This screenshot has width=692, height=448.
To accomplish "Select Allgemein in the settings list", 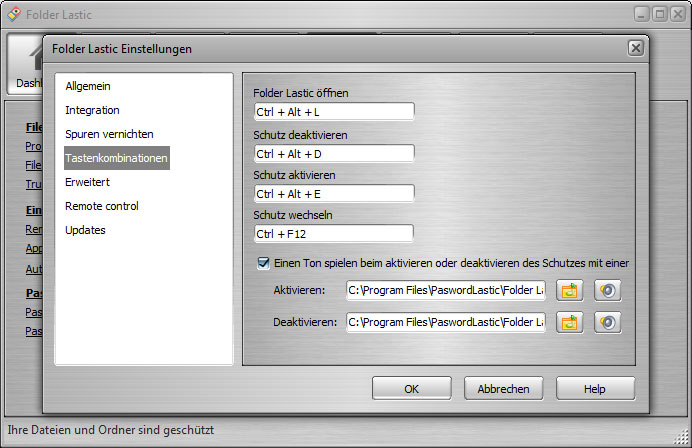I will click(x=88, y=86).
